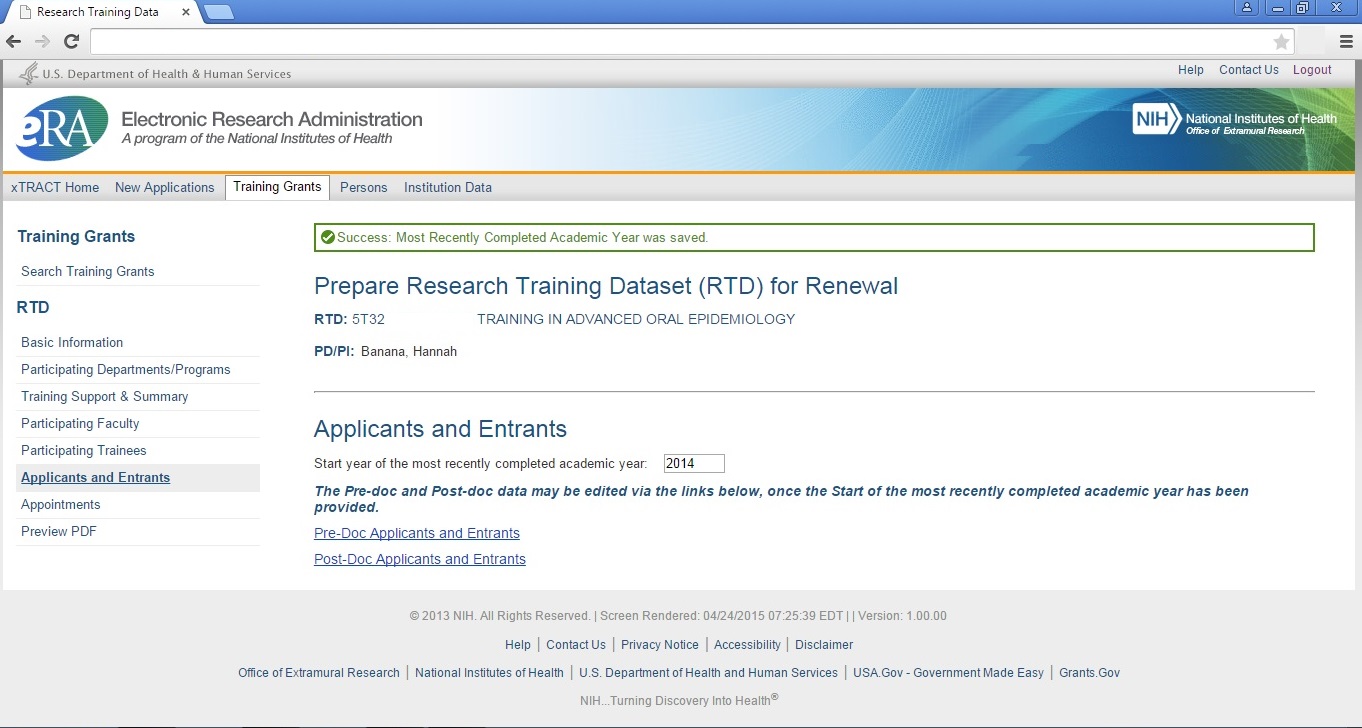The width and height of the screenshot is (1362, 728).
Task: Click the success message about Academic Year saved
Action: (522, 238)
